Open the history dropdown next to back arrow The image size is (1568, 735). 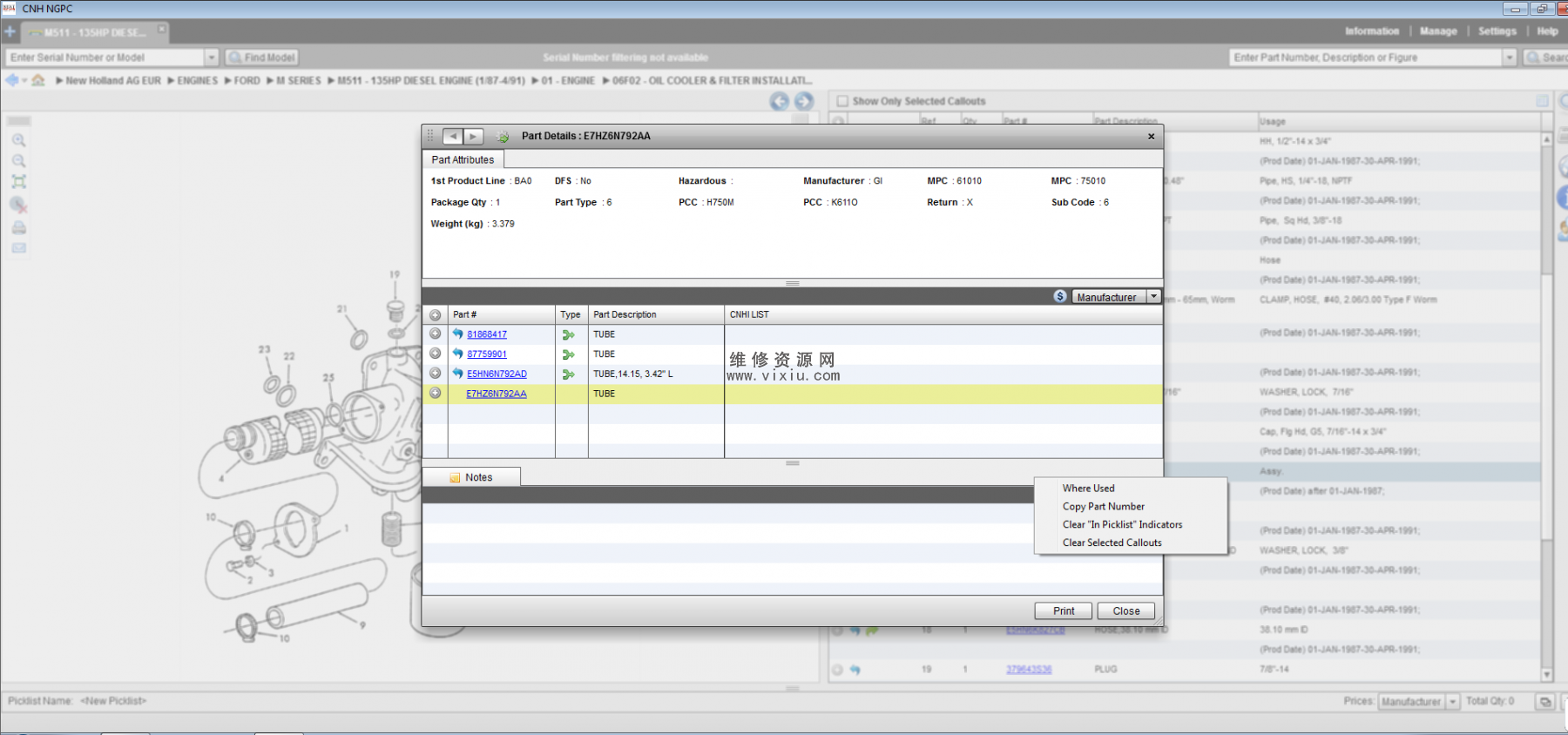[24, 81]
